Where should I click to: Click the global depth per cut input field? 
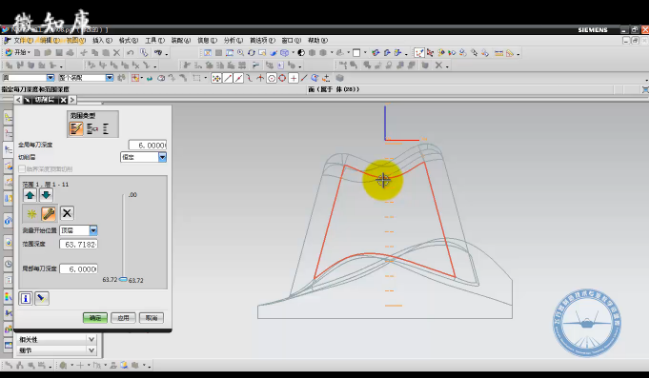point(147,145)
